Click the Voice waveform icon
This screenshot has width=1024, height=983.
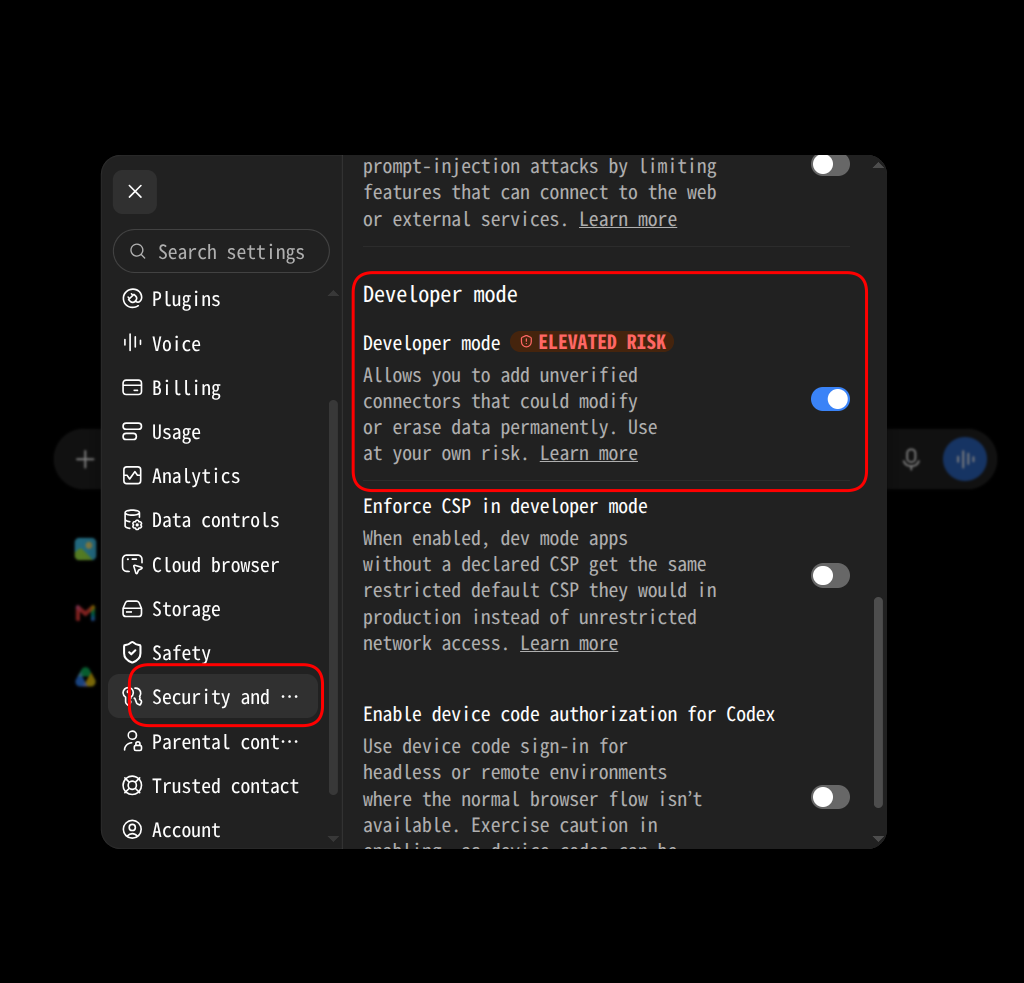(132, 343)
